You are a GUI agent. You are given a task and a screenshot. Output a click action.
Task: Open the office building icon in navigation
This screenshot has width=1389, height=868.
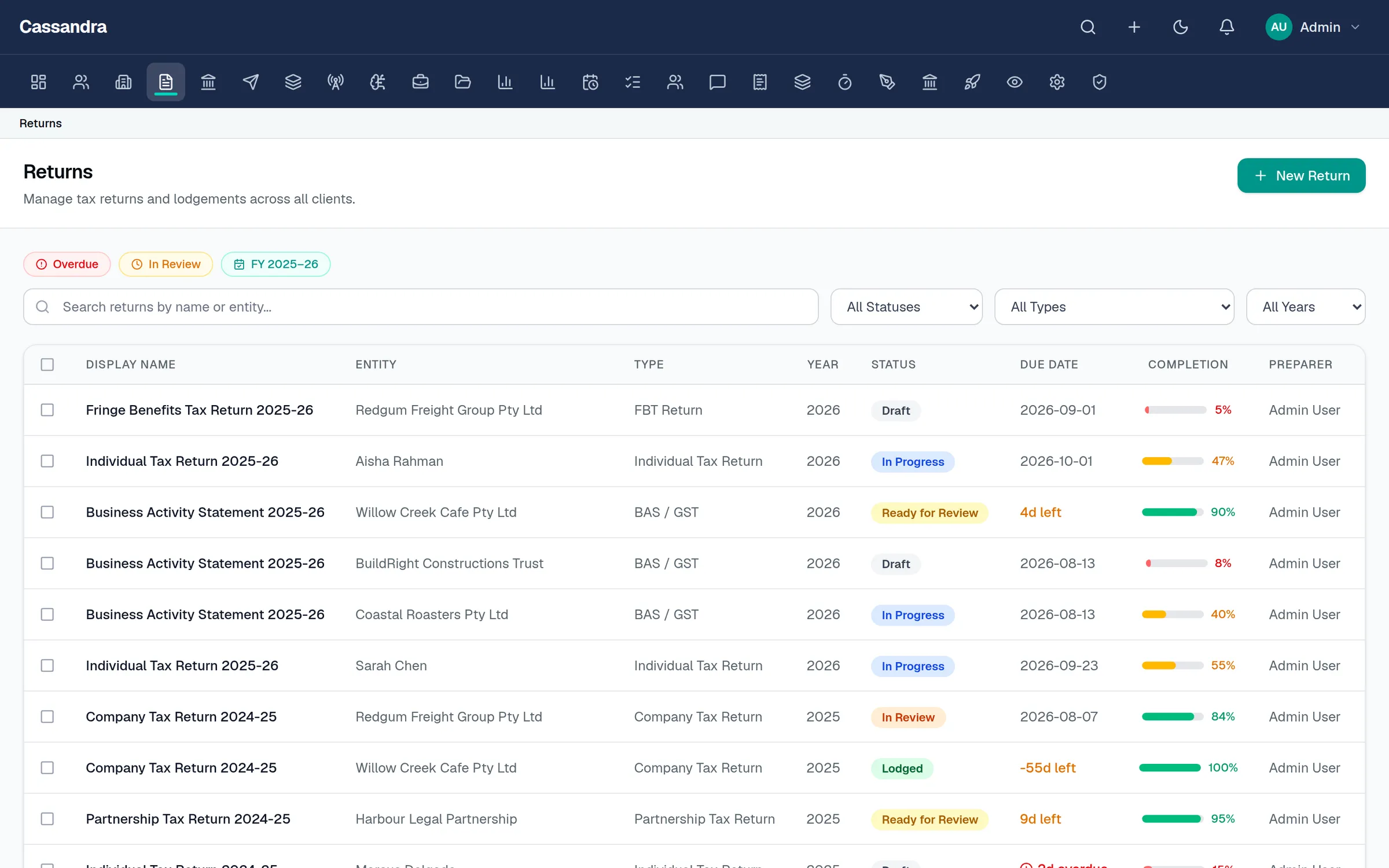[x=123, y=82]
